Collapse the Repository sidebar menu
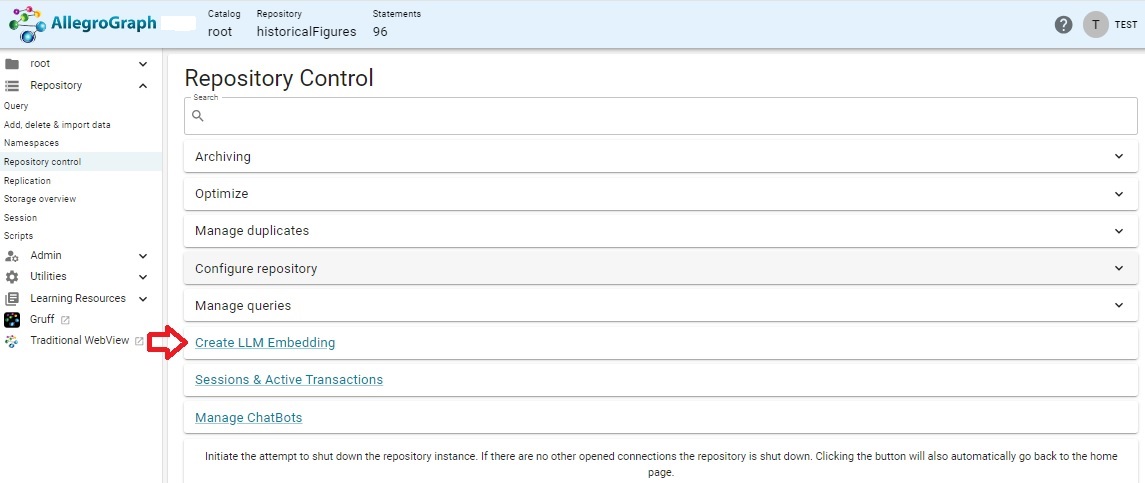 [x=143, y=86]
